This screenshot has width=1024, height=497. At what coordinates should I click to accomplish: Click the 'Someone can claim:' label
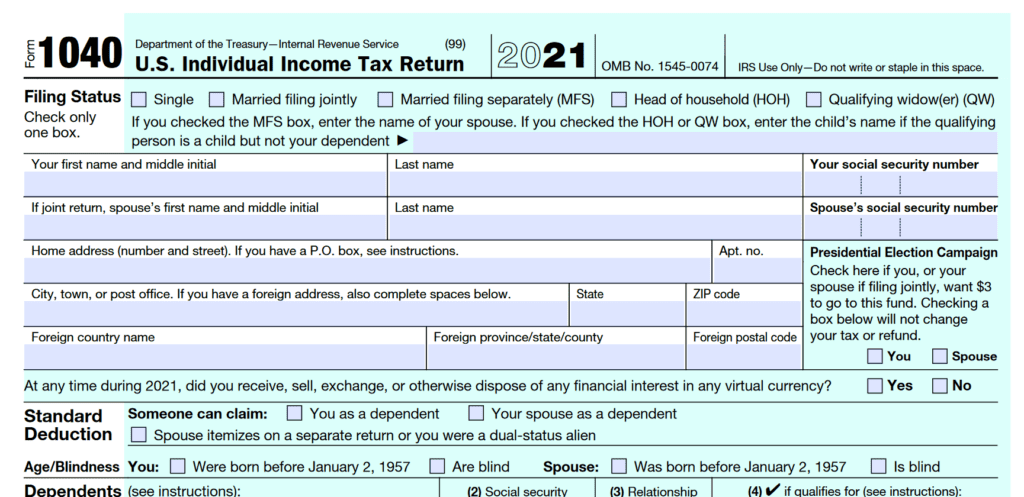click(x=198, y=413)
